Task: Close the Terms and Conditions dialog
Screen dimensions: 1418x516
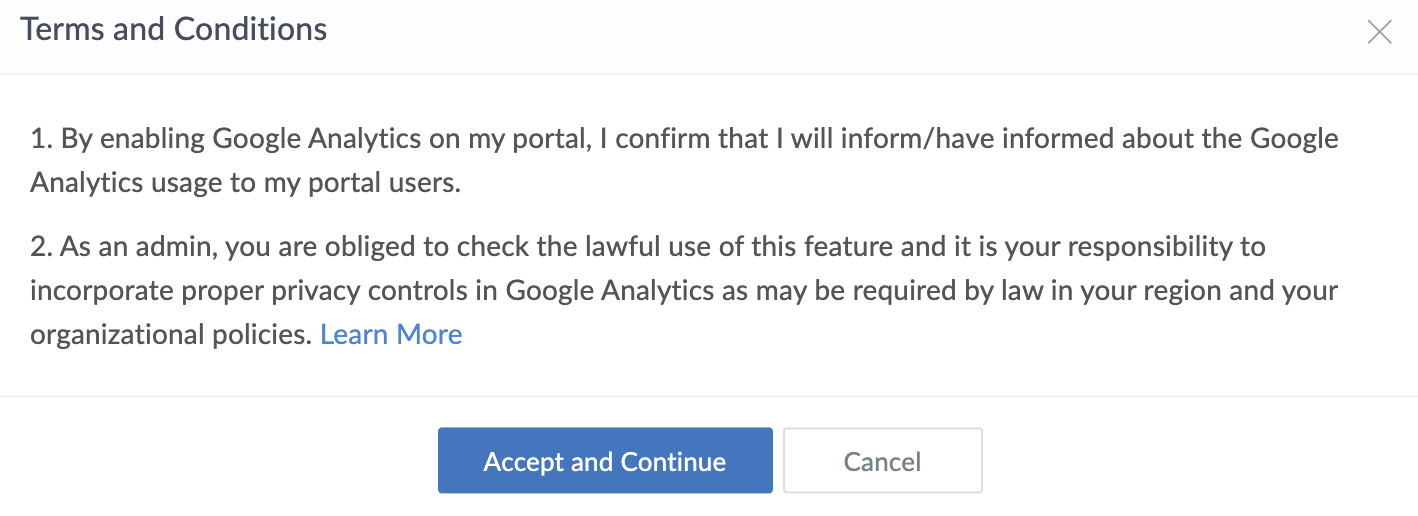Action: [x=1379, y=32]
